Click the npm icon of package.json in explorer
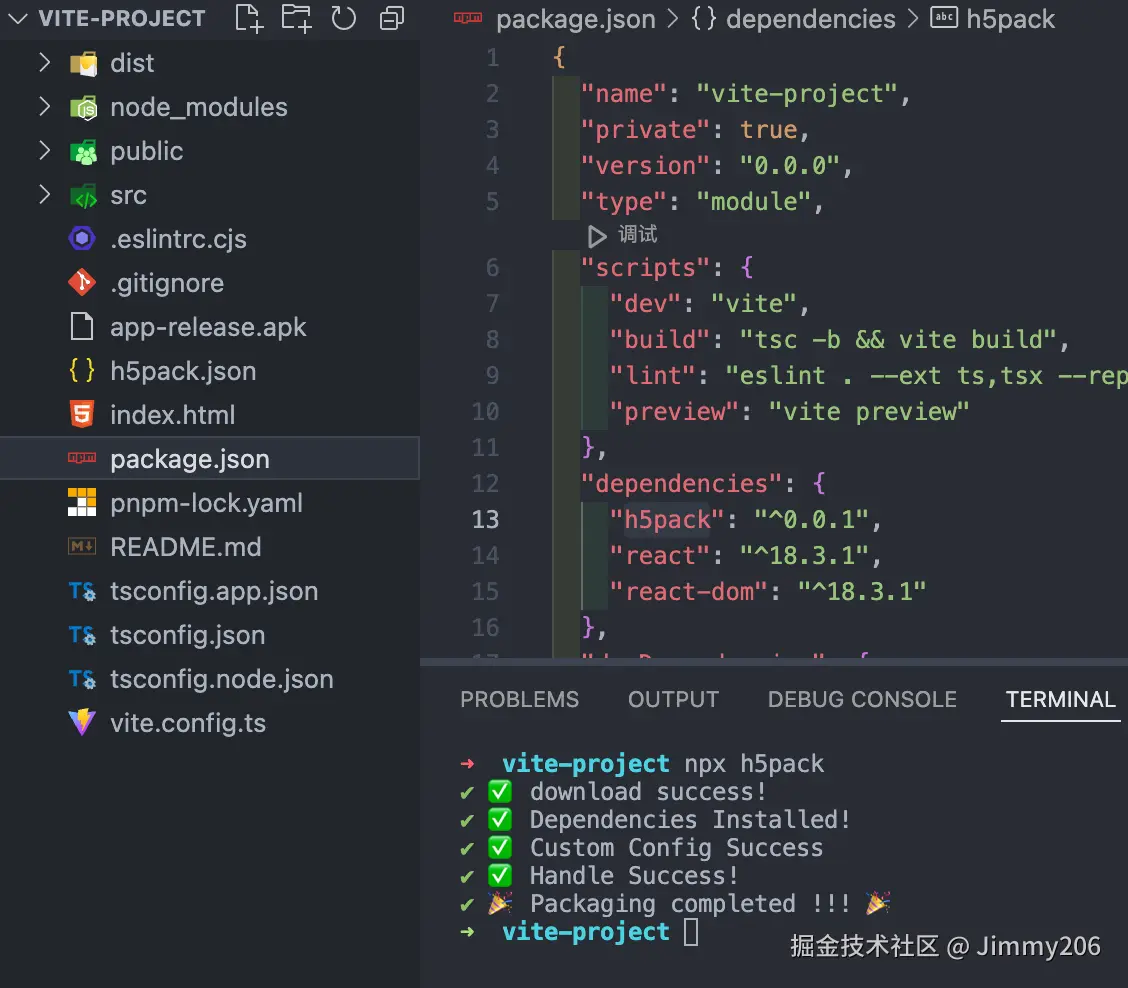The height and width of the screenshot is (988, 1128). tap(82, 458)
